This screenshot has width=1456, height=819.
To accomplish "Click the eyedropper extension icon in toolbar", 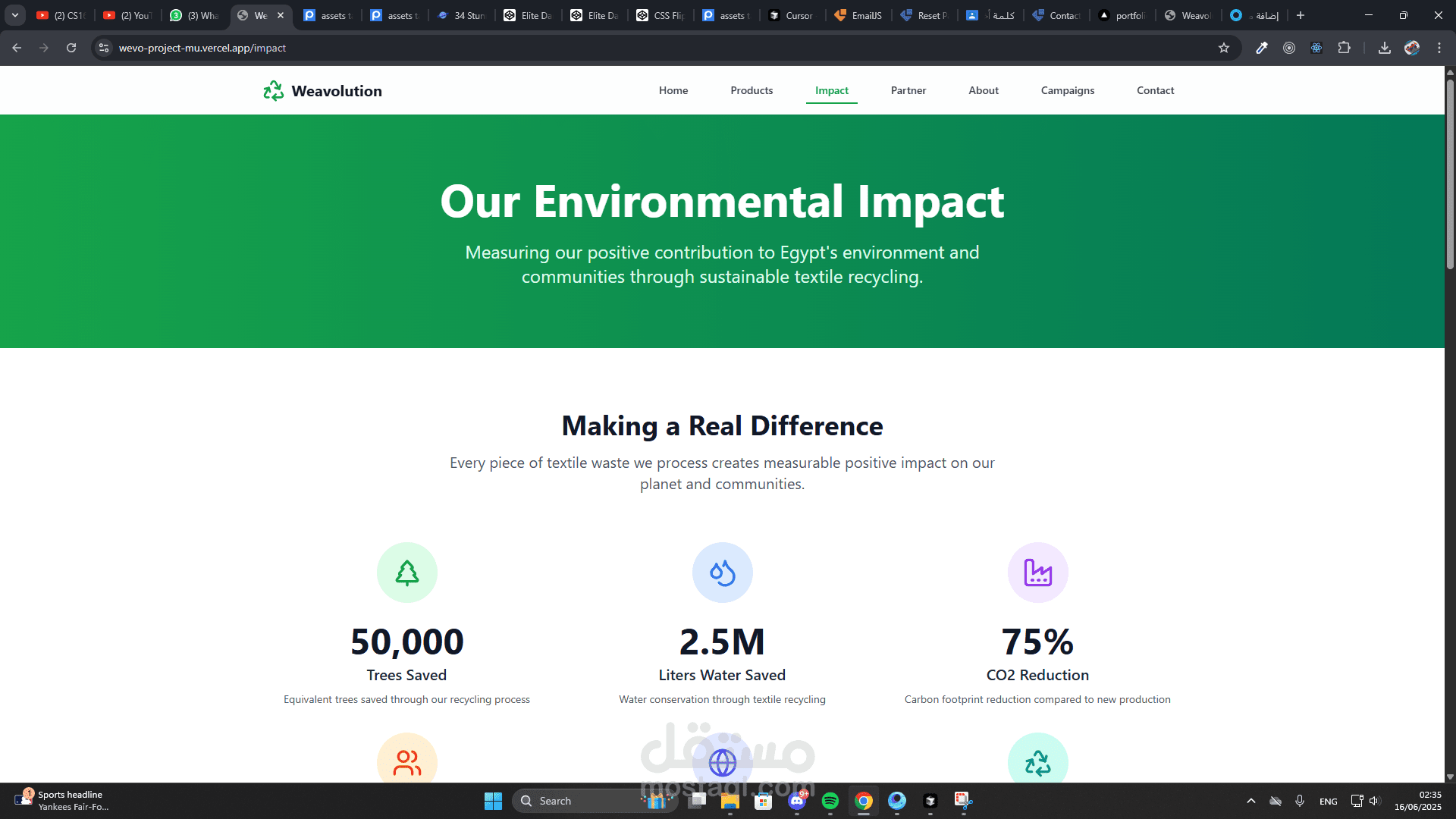I will pos(1261,48).
